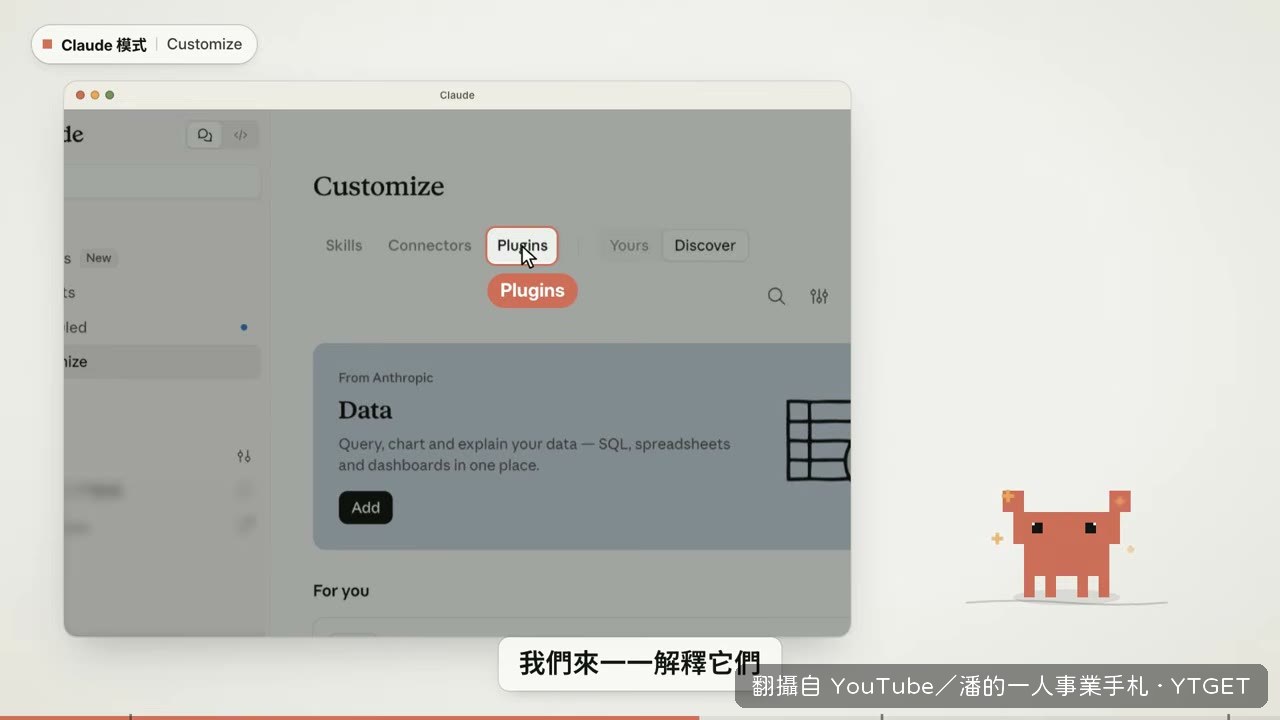The height and width of the screenshot is (720, 1280).
Task: Toggle the view to Yours
Action: [x=629, y=245]
